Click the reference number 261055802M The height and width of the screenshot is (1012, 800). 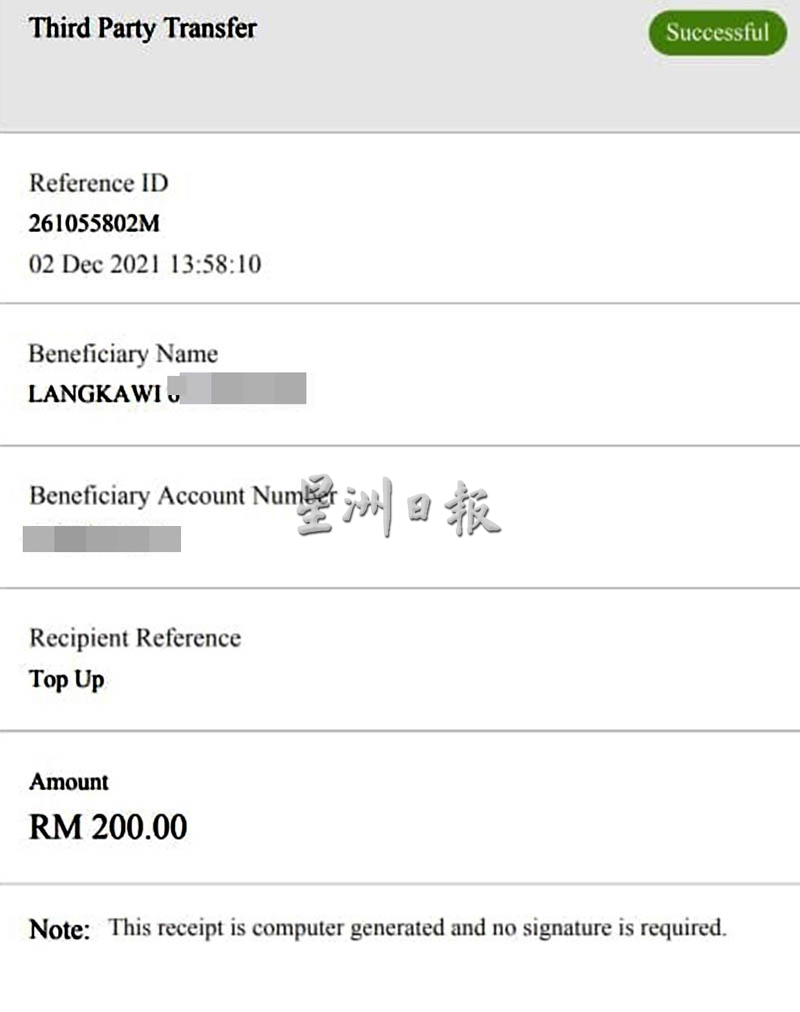(94, 224)
